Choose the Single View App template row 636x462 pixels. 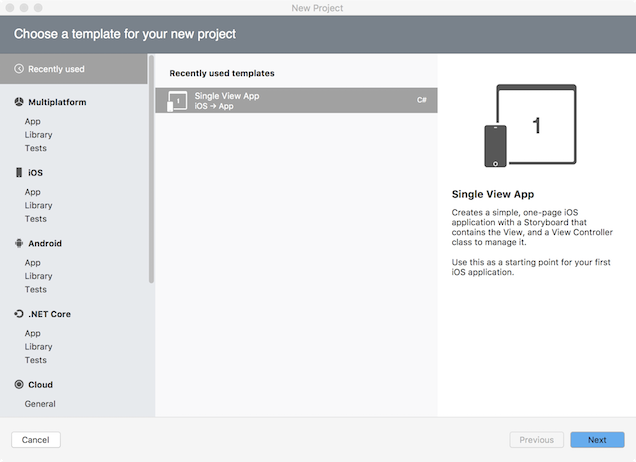[x=296, y=100]
